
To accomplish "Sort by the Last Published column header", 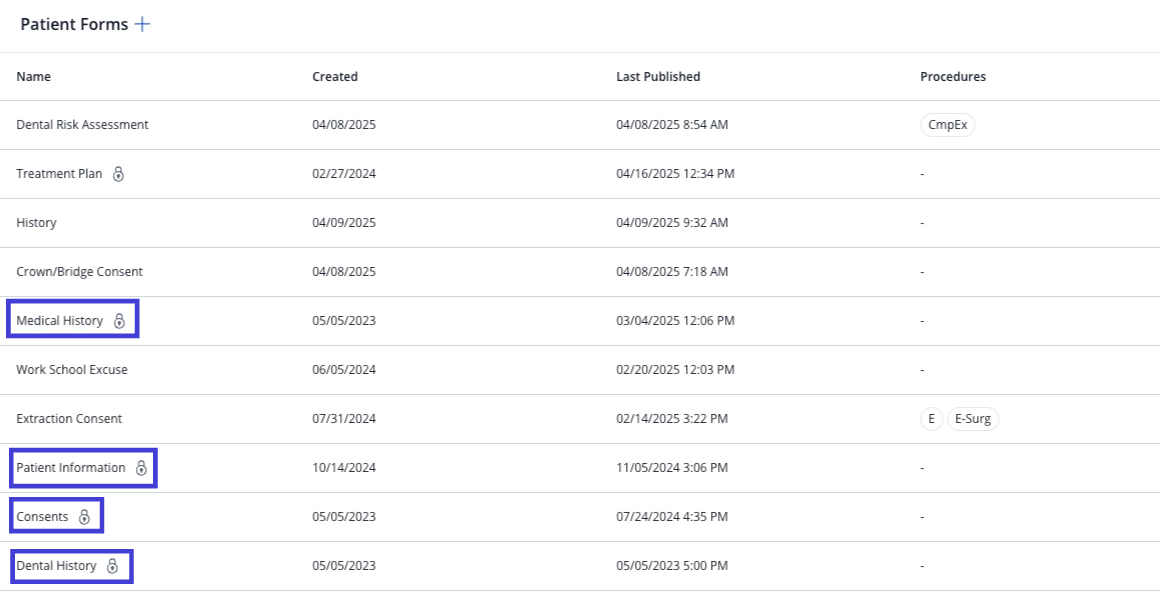I will (658, 77).
